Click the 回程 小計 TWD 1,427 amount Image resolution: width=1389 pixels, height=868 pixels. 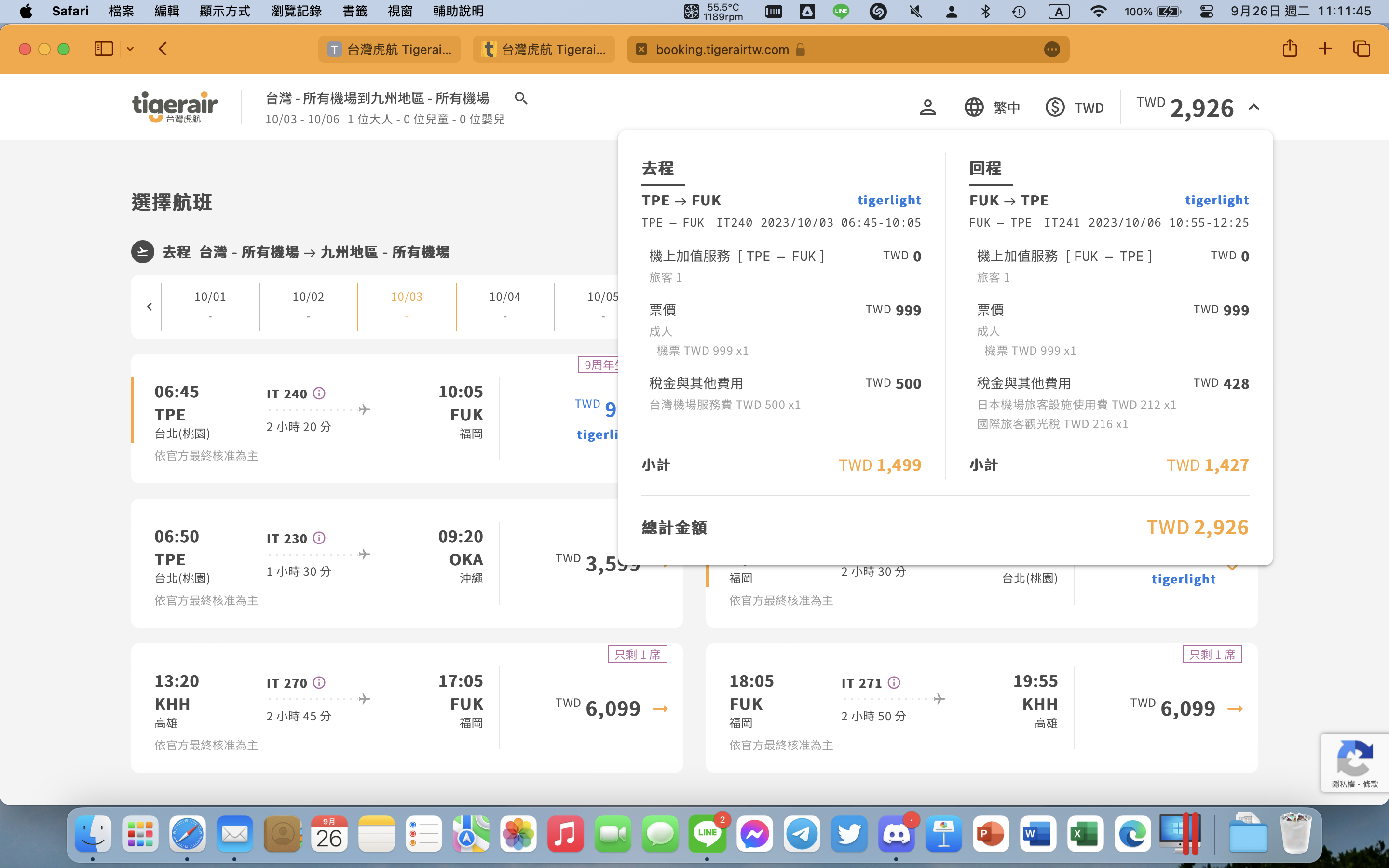(1208, 464)
